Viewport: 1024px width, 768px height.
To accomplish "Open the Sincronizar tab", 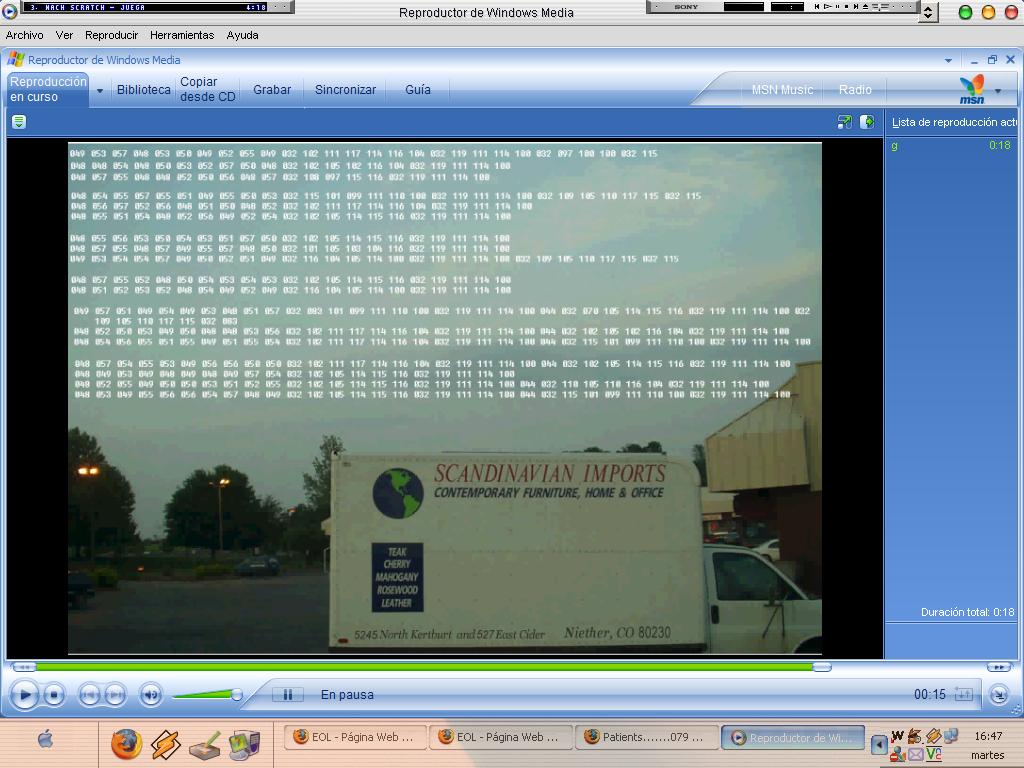I will 345,89.
